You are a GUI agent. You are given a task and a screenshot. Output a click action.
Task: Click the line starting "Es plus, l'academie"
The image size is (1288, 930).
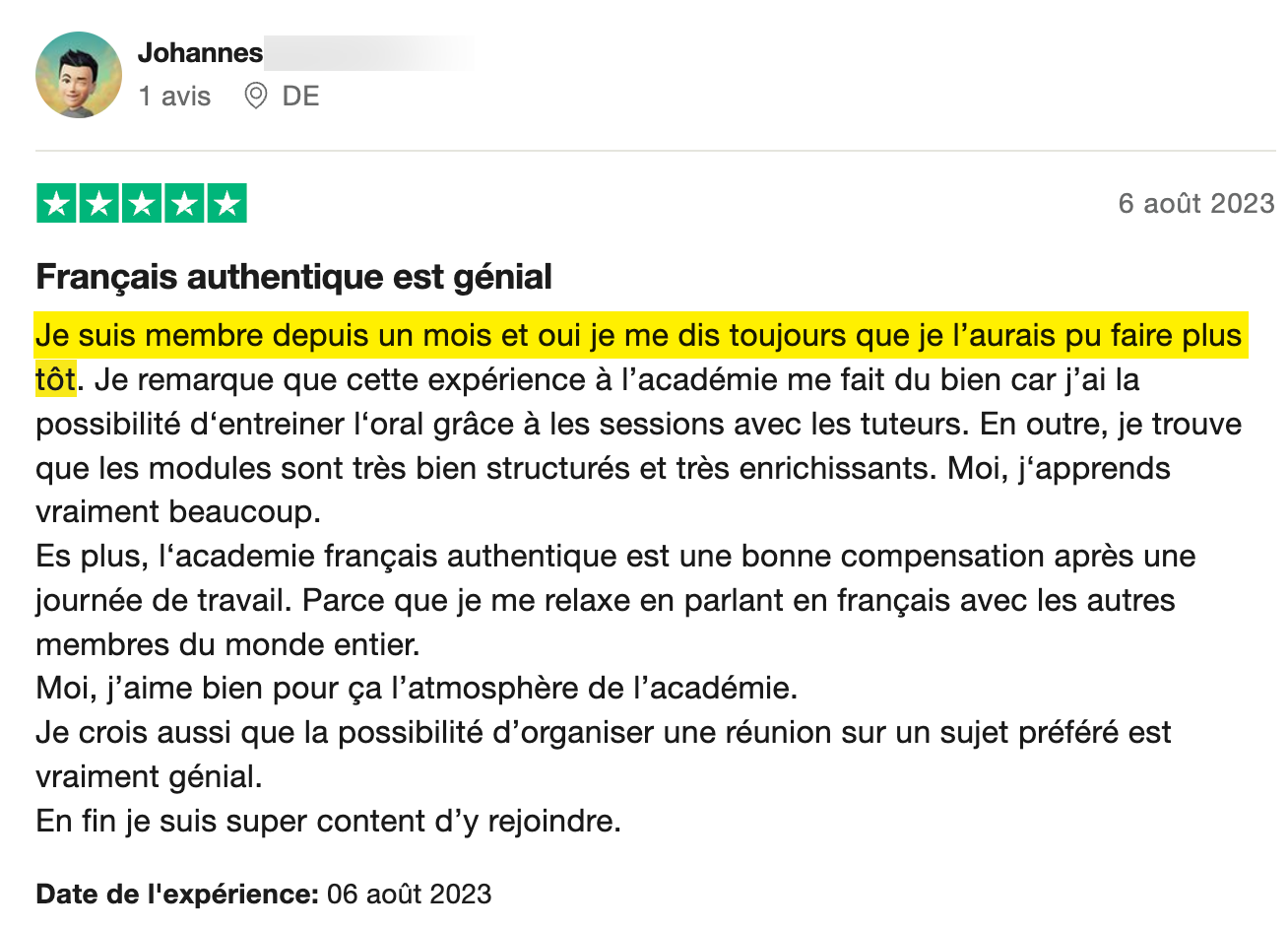pyautogui.click(x=615, y=557)
